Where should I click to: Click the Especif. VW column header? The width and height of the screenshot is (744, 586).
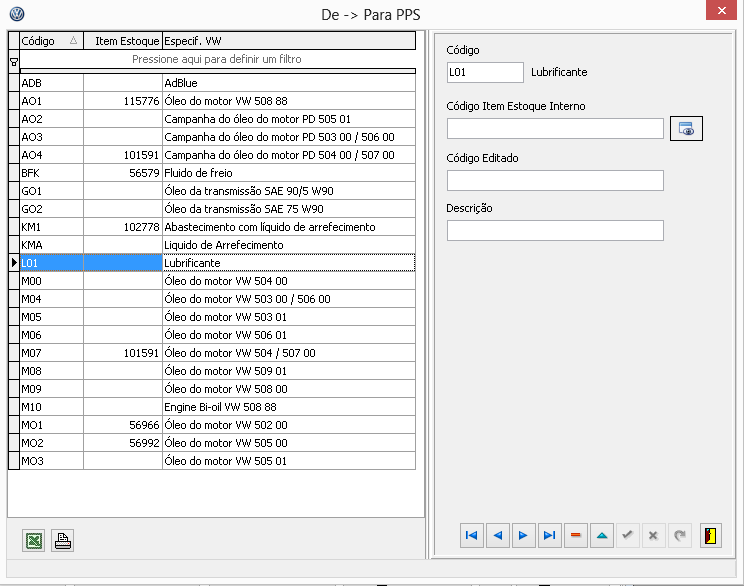click(x=289, y=41)
